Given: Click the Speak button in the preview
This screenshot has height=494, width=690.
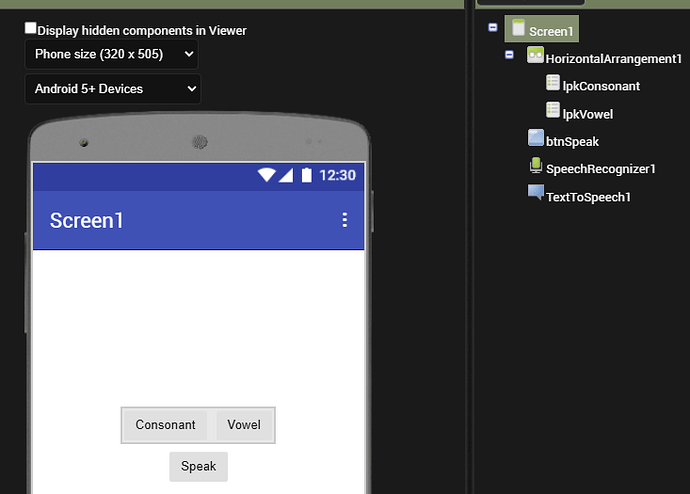Looking at the screenshot, I should 198,466.
